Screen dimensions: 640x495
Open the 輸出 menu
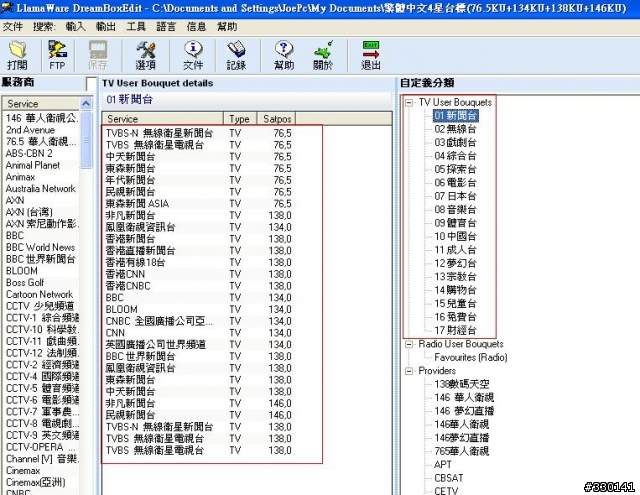coord(106,27)
